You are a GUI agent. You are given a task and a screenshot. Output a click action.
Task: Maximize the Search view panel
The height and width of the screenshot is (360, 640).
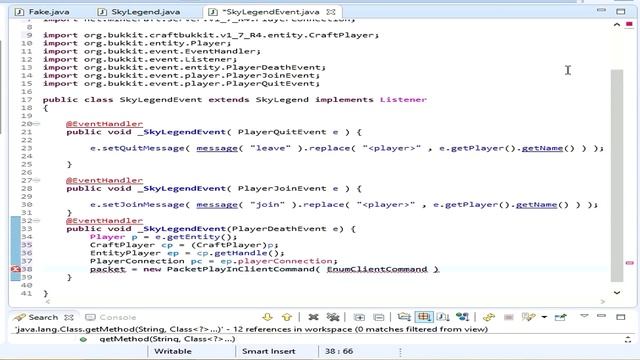pyautogui.click(x=621, y=317)
